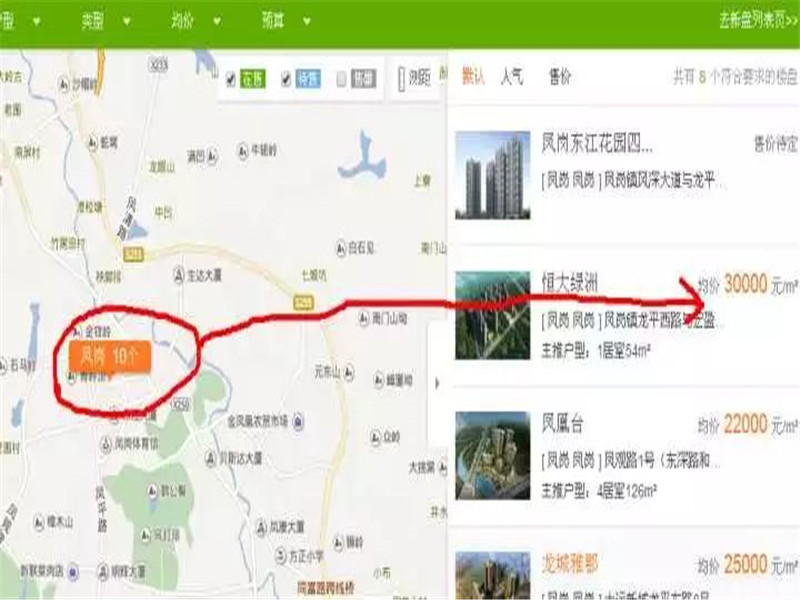Click the 众岭 map marker icon

[x=376, y=437]
